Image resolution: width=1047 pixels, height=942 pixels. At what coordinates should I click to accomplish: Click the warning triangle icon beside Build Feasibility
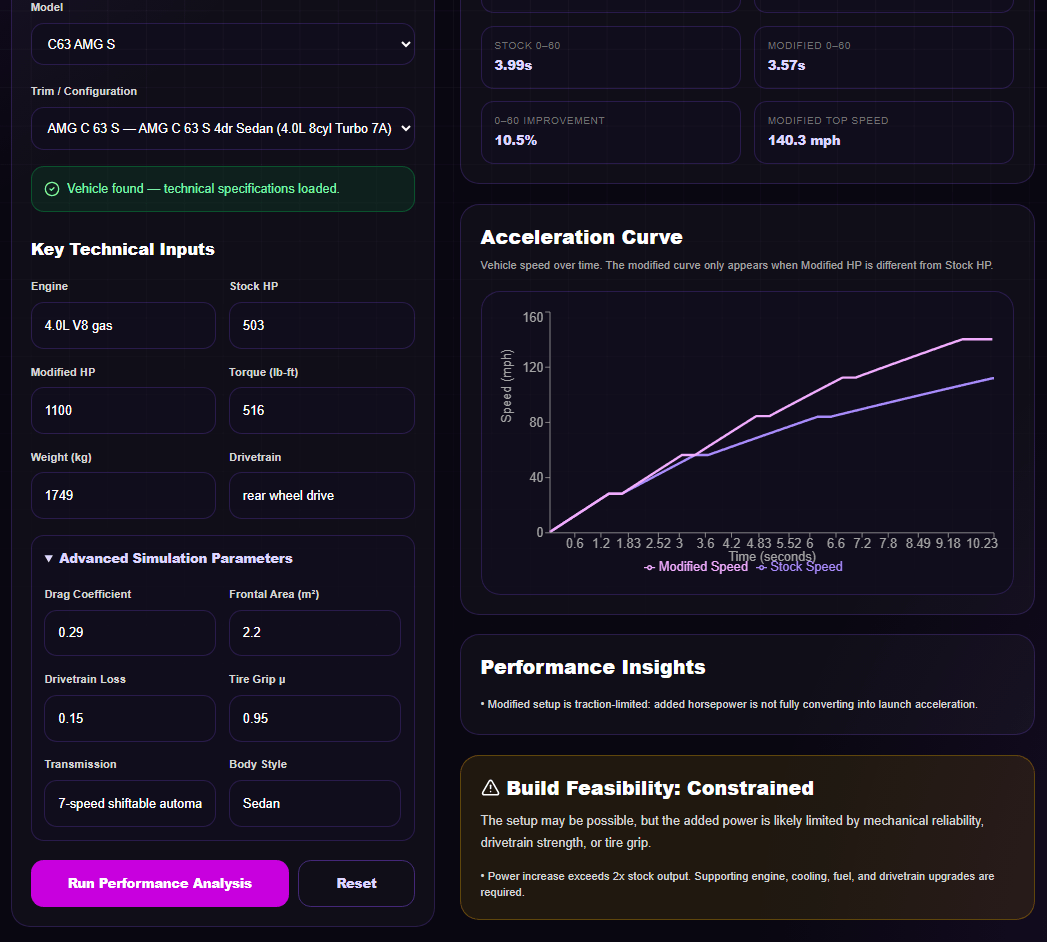[490, 788]
